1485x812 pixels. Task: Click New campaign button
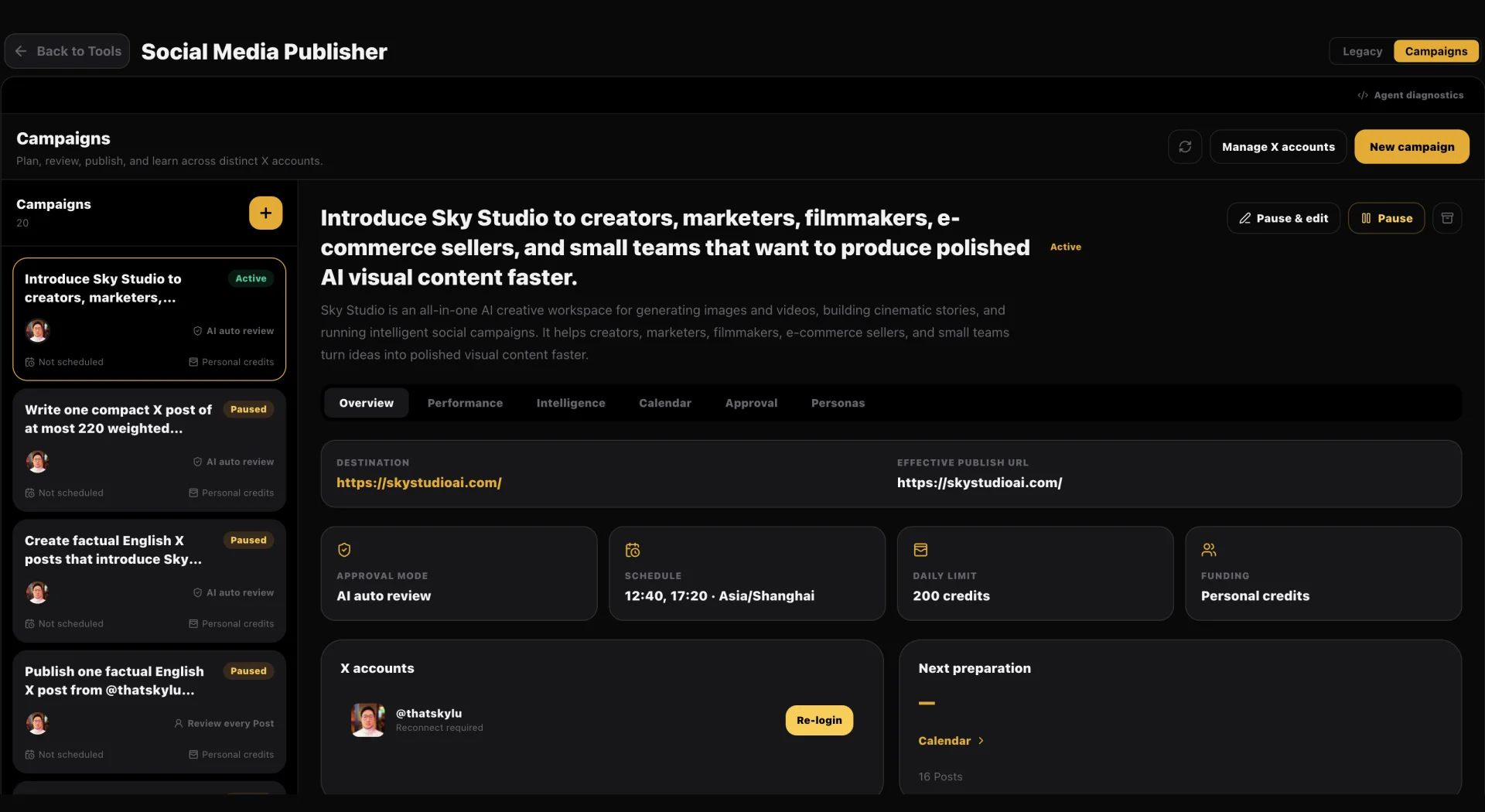coord(1412,147)
